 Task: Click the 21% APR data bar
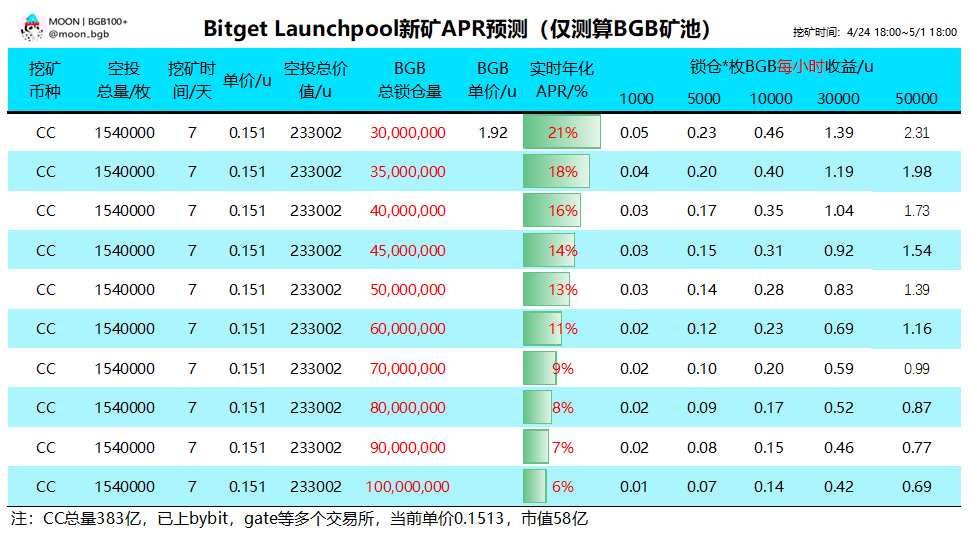pos(562,132)
